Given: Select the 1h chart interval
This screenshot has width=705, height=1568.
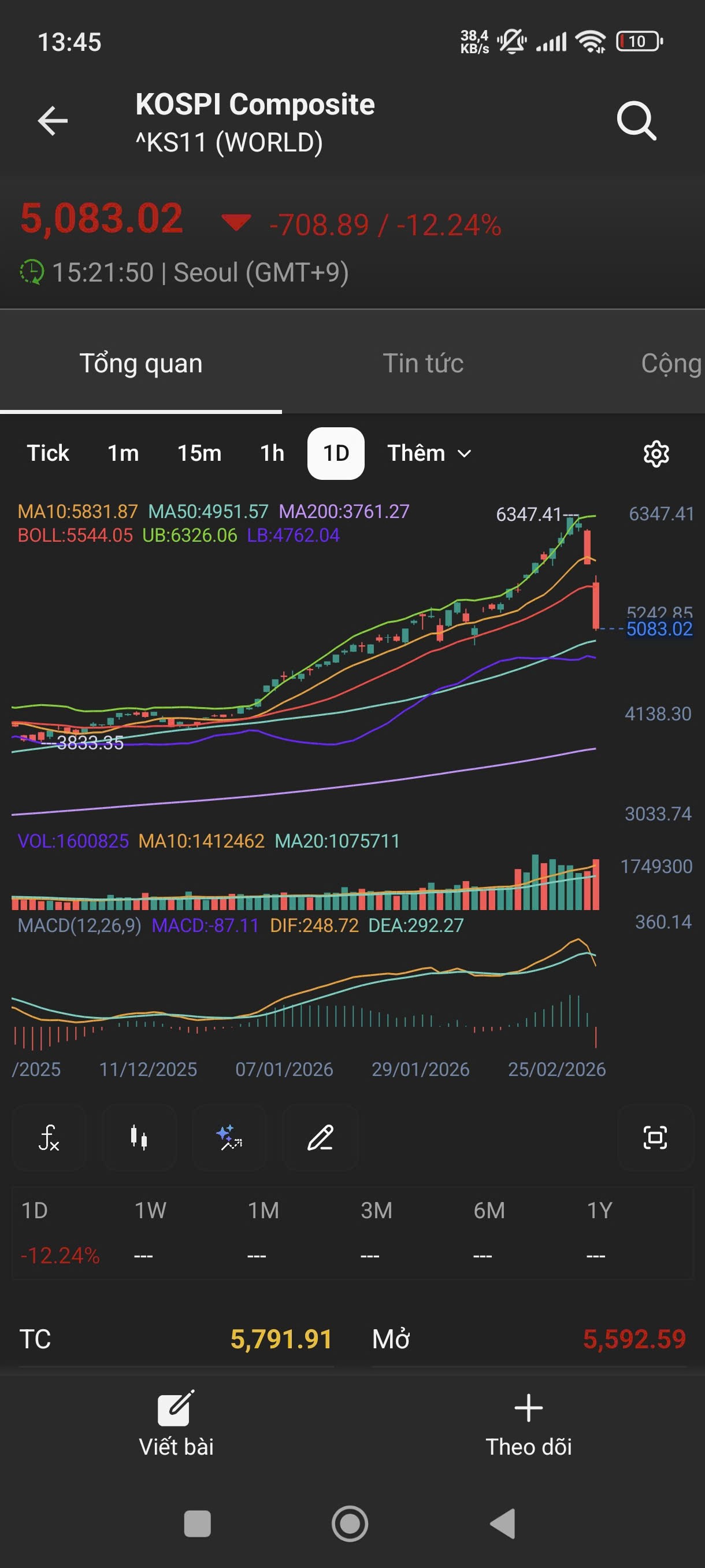Looking at the screenshot, I should [272, 453].
